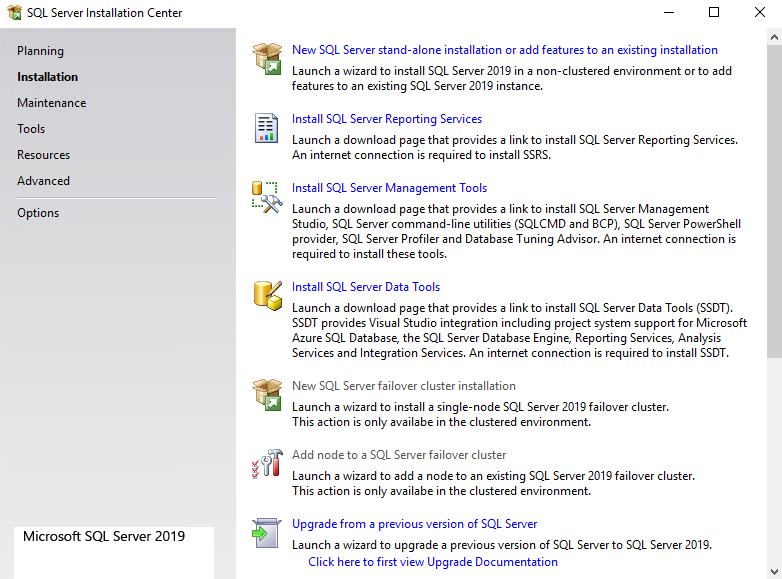
Task: Switch to the Maintenance section
Action: 51,103
